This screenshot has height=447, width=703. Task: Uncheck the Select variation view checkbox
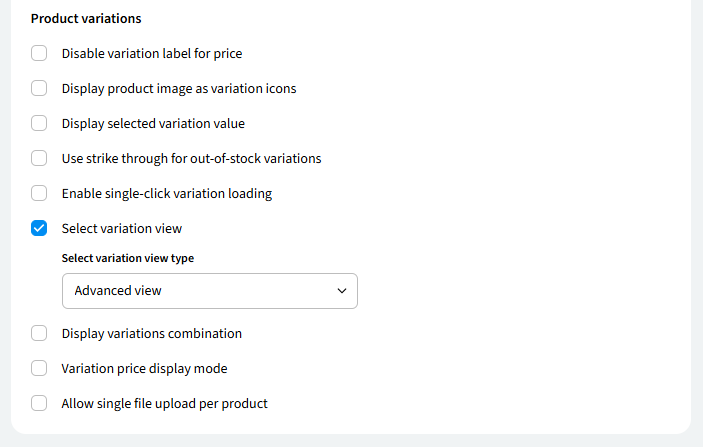pyautogui.click(x=39, y=228)
